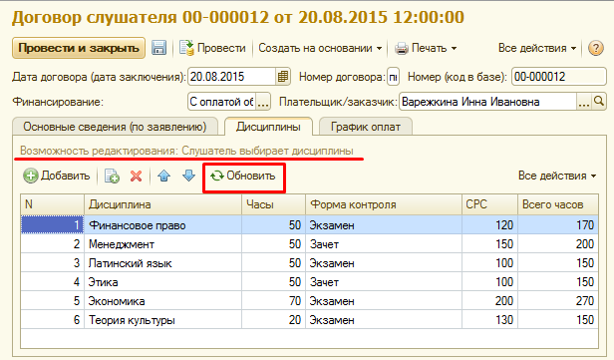Open the table's Все действия menu

click(557, 175)
